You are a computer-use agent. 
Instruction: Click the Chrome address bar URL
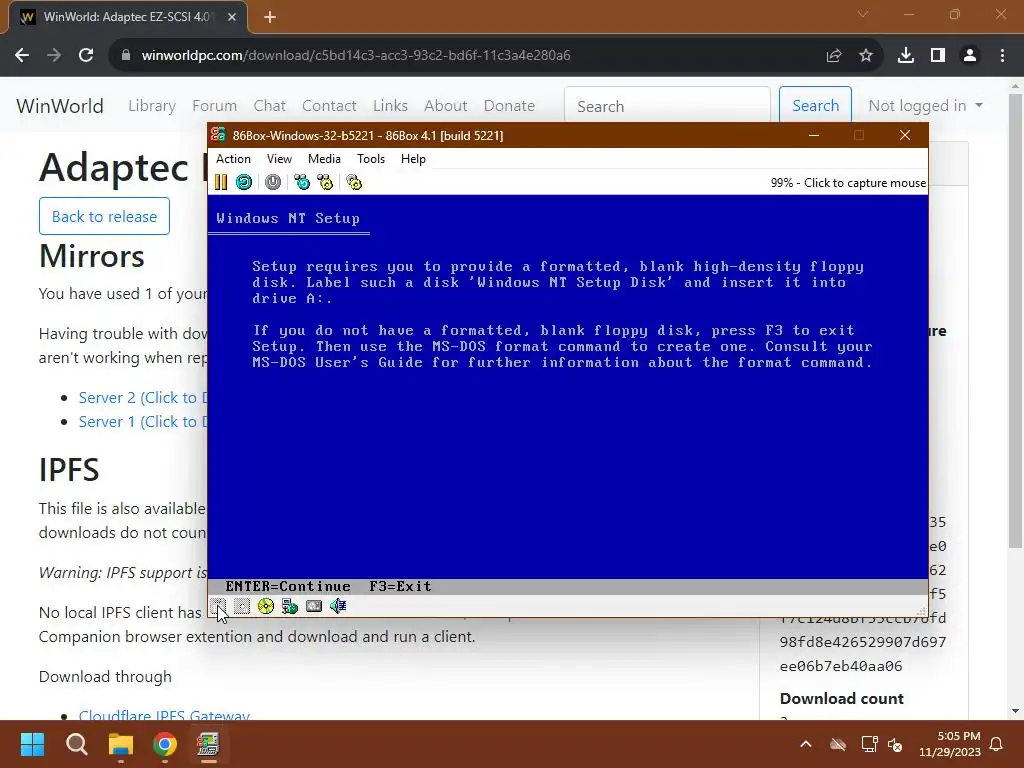tap(356, 56)
